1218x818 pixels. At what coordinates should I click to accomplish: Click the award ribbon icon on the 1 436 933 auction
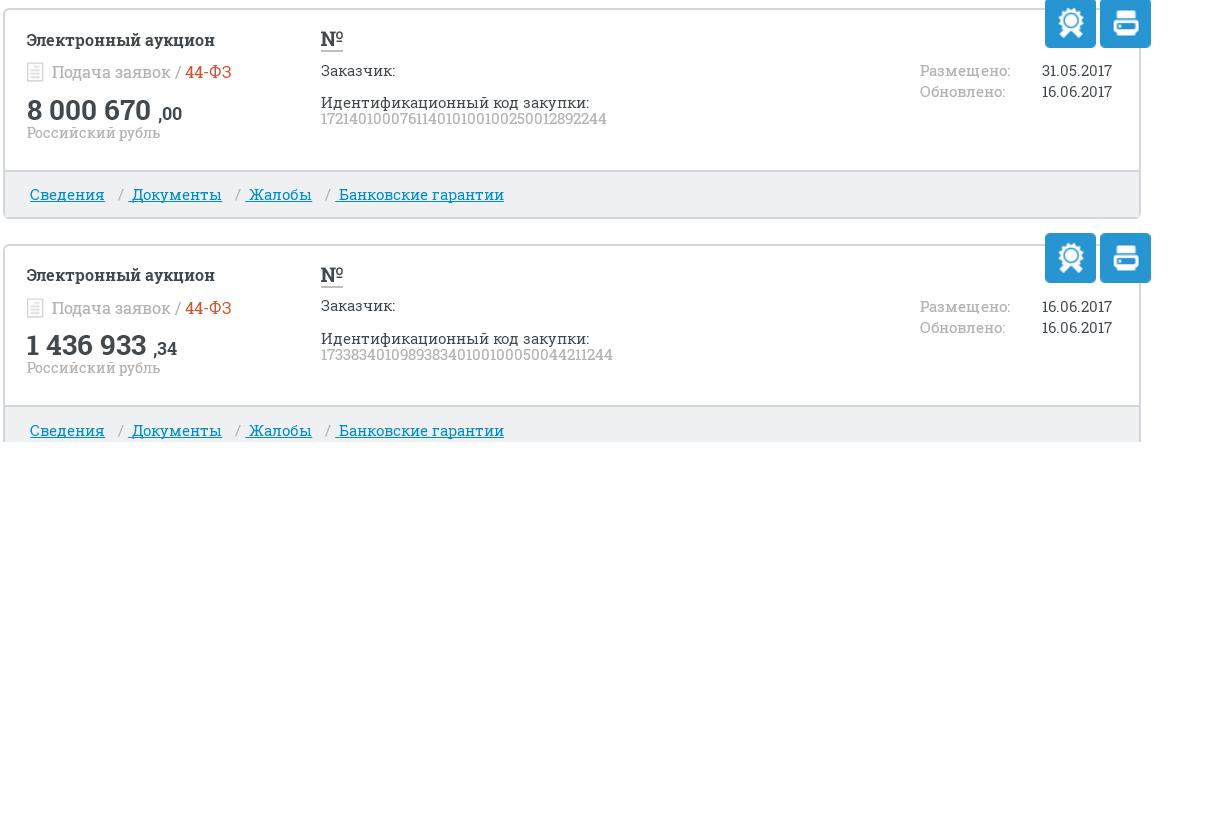(x=1070, y=258)
